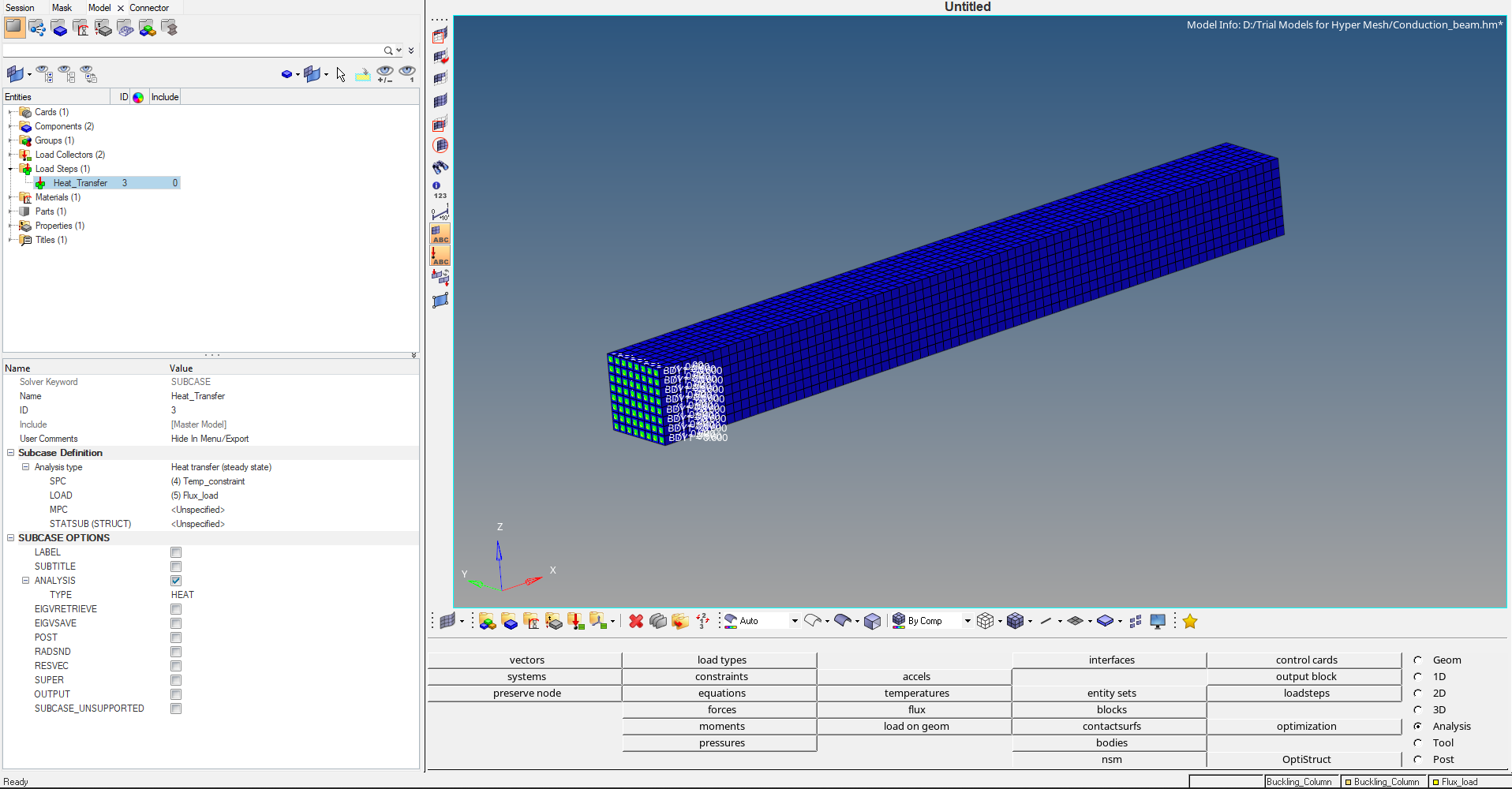Click the yellow star favorites icon

click(x=1190, y=621)
